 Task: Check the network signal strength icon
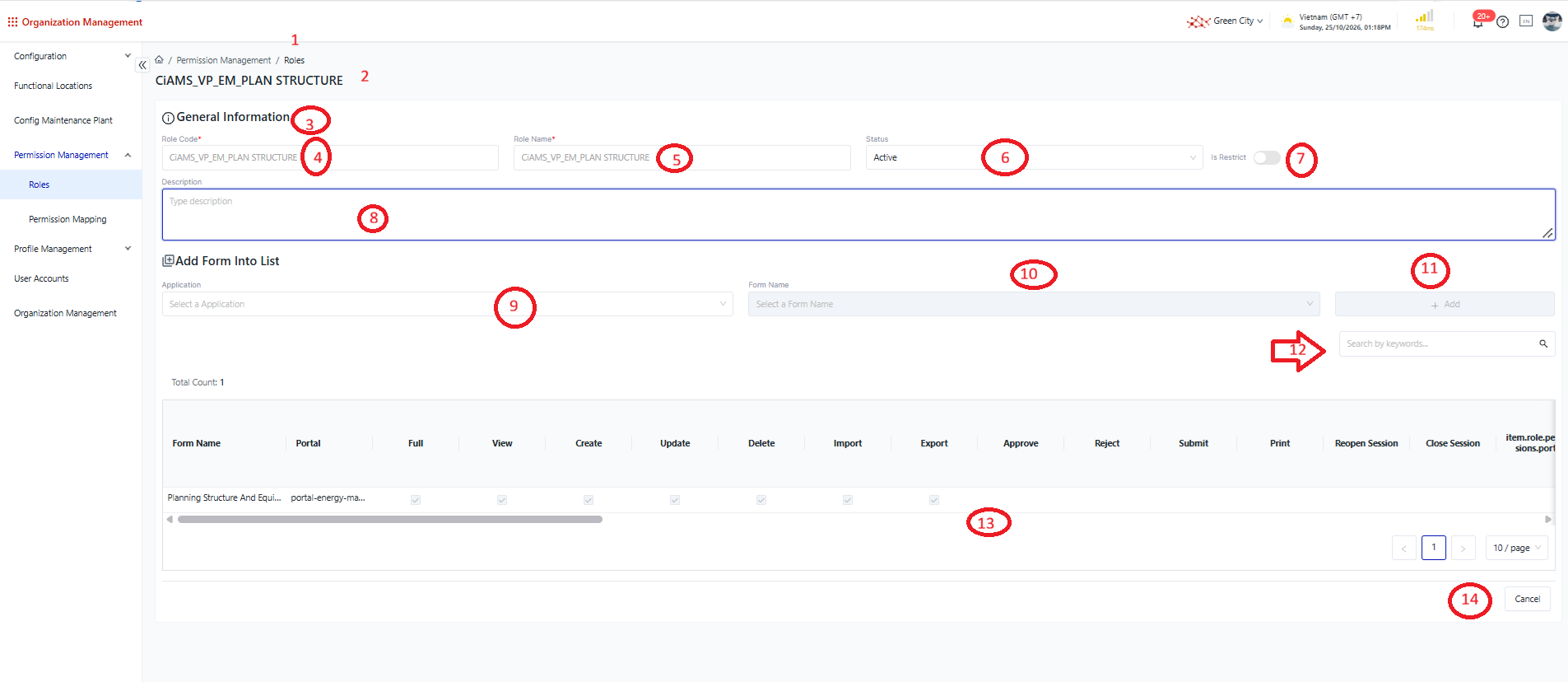(1425, 16)
